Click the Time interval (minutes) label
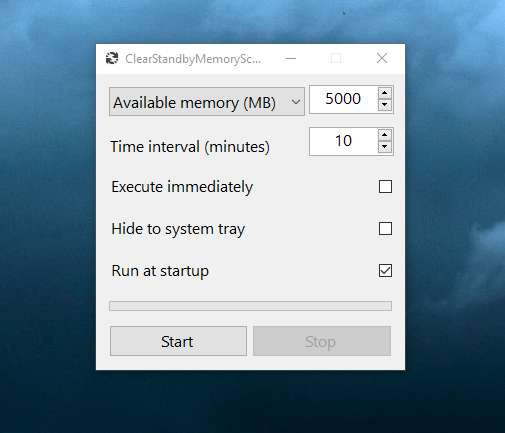The height and width of the screenshot is (433, 505). (190, 147)
